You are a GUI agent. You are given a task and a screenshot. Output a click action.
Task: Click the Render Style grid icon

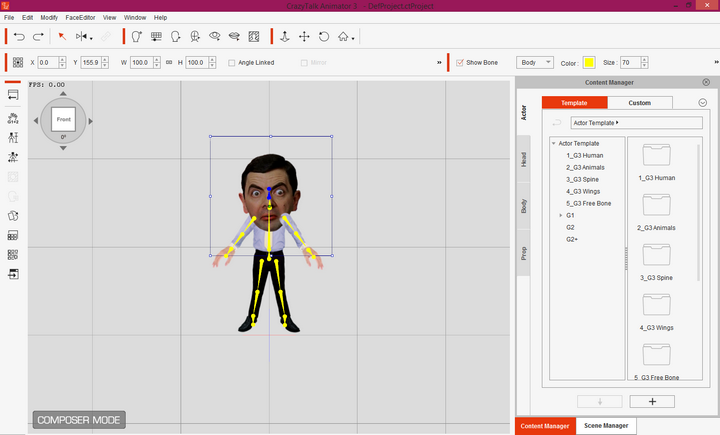[13, 254]
